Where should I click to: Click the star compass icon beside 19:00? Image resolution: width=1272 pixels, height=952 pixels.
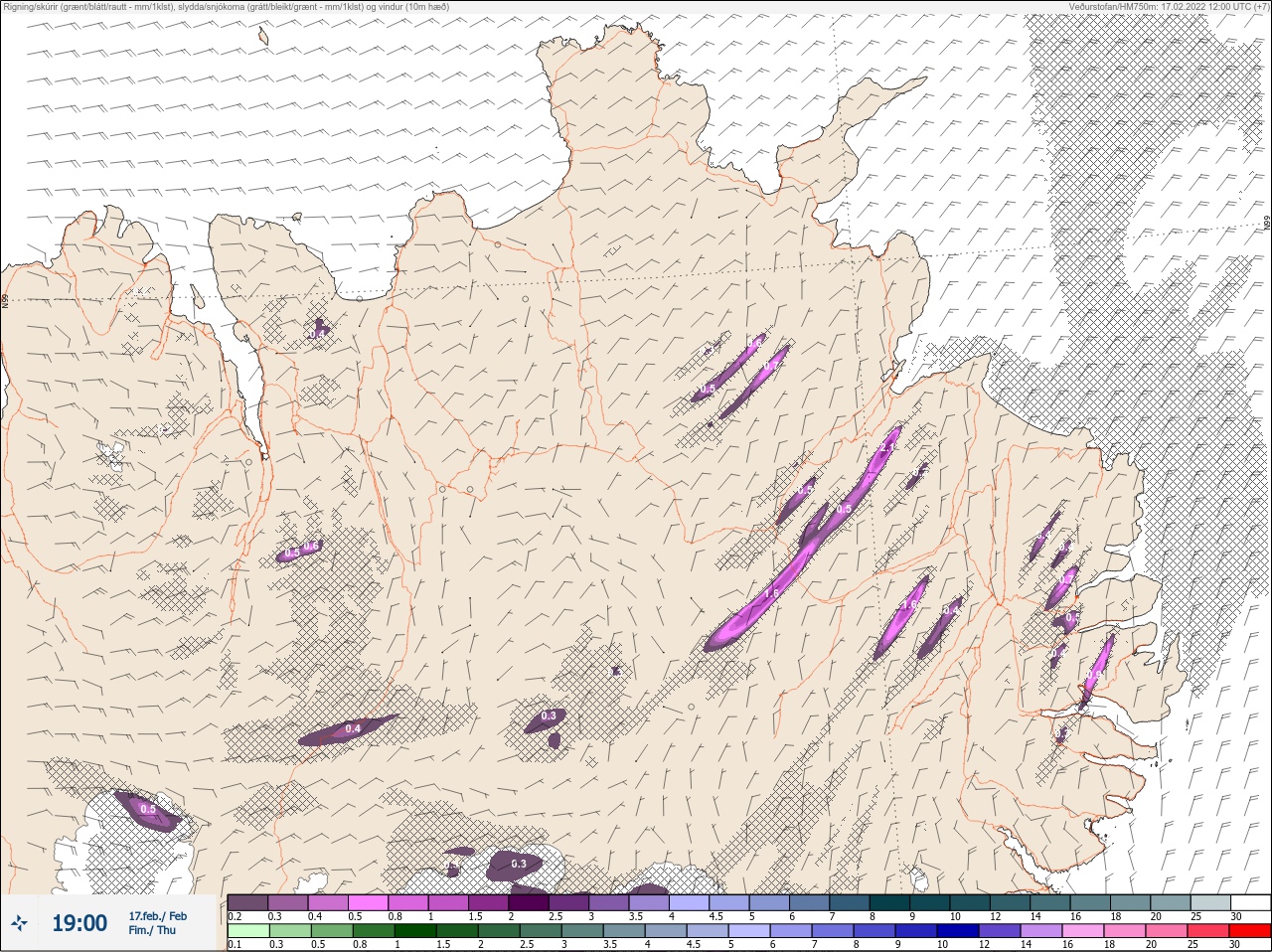click(20, 923)
